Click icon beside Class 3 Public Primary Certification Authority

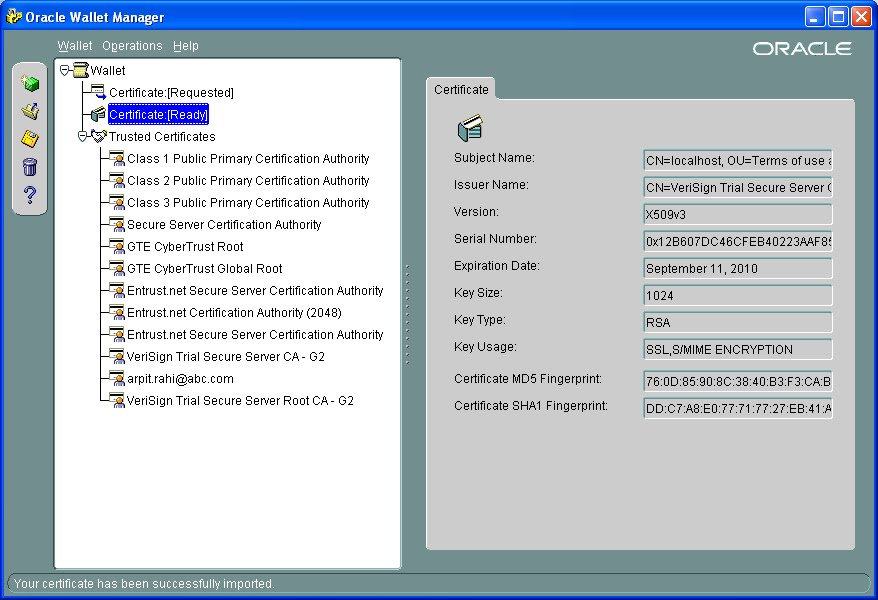point(117,202)
